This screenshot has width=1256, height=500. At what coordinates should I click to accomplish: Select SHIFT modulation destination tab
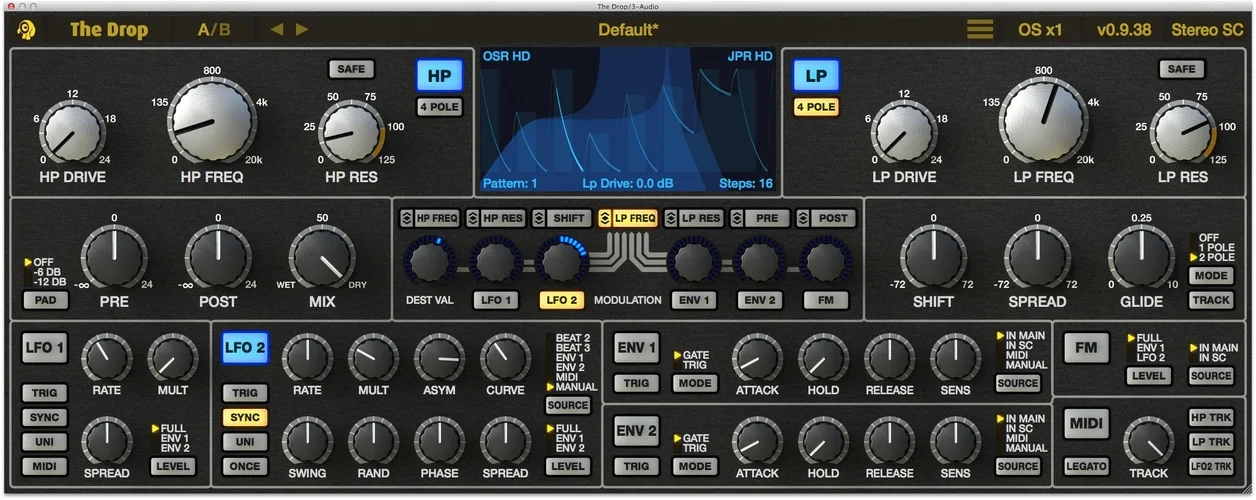(561, 218)
